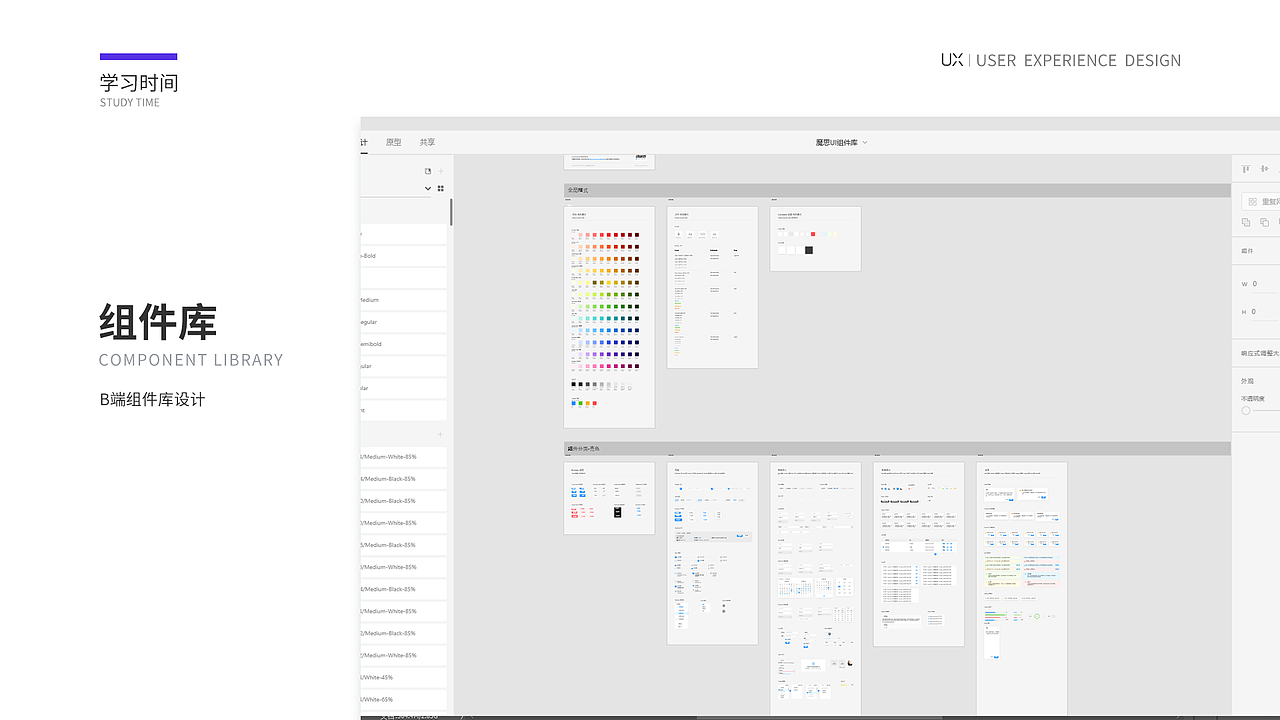Expand the assets filter dropdown chevron
This screenshot has height=720, width=1280.
[x=428, y=188]
